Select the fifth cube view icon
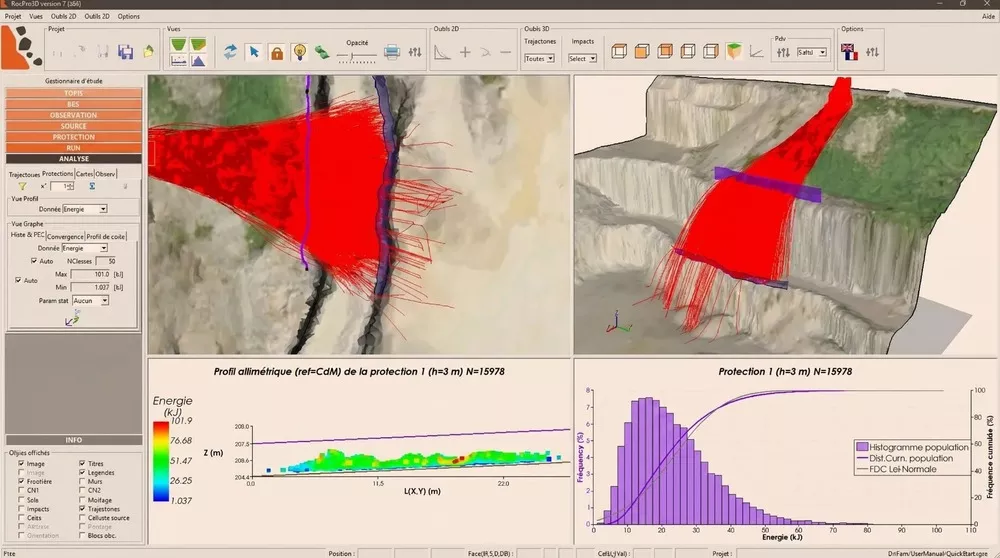1000x558 pixels. (x=710, y=52)
